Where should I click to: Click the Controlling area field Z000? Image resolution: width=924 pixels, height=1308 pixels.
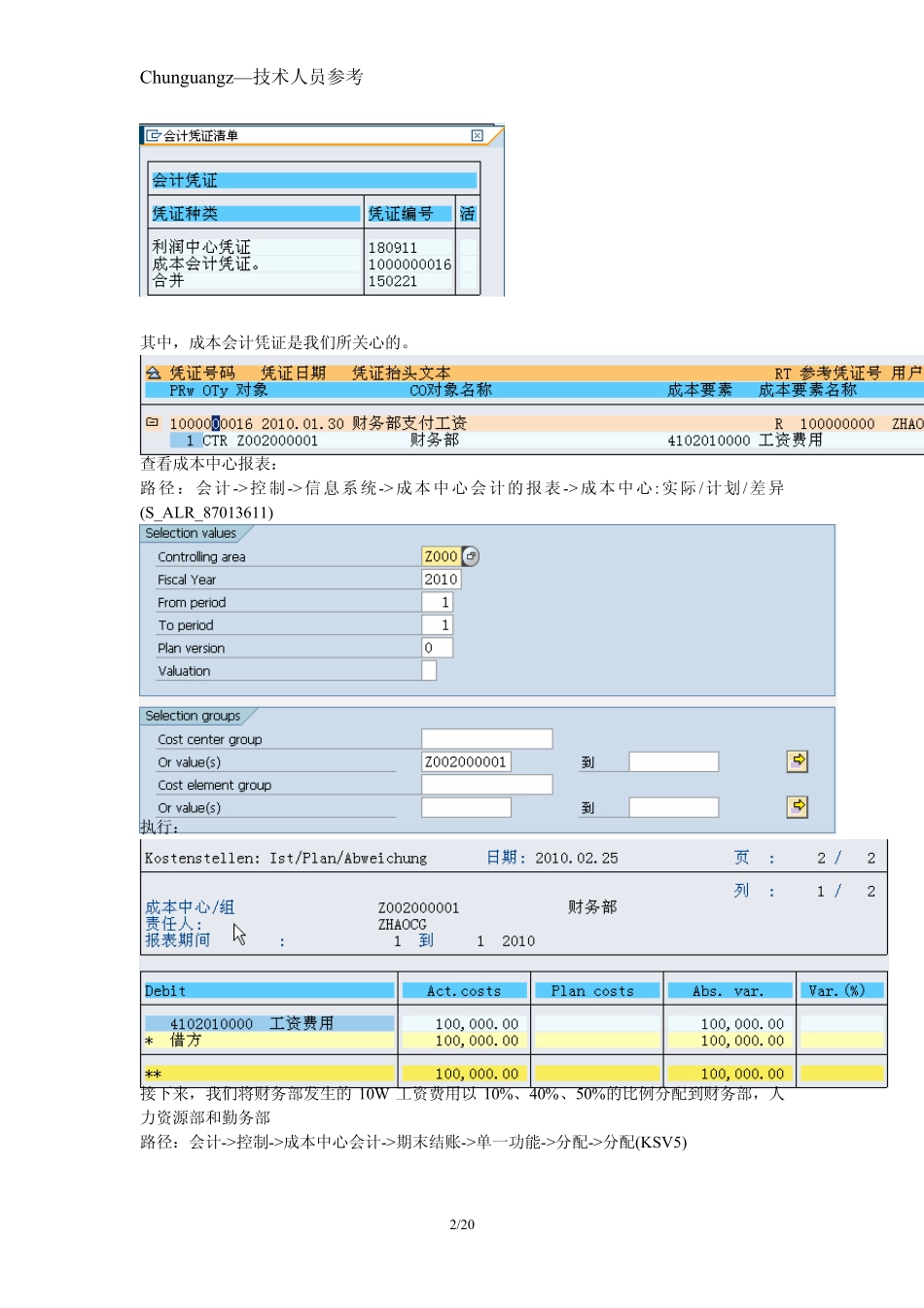coord(441,556)
